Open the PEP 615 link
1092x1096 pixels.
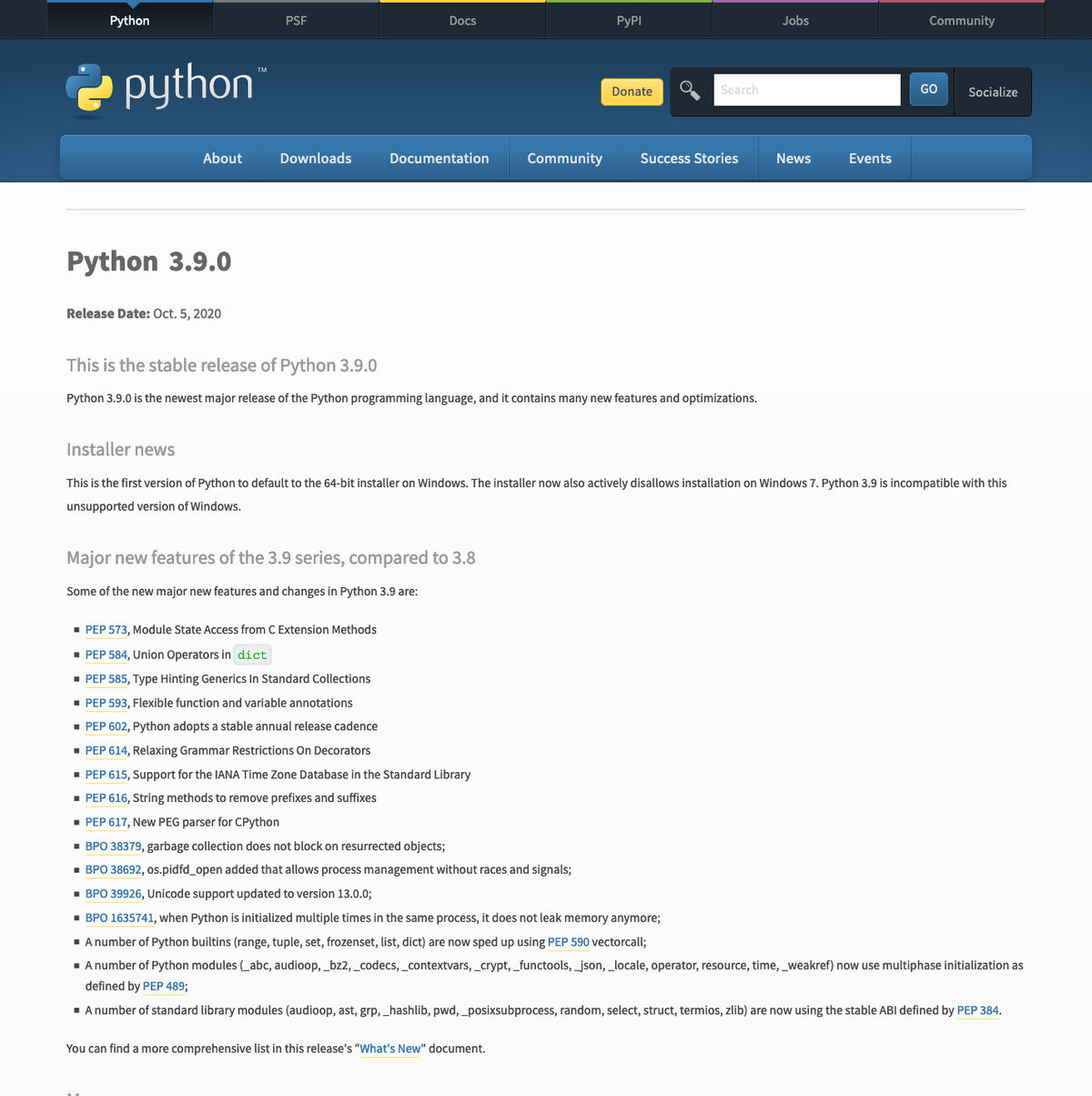point(106,775)
